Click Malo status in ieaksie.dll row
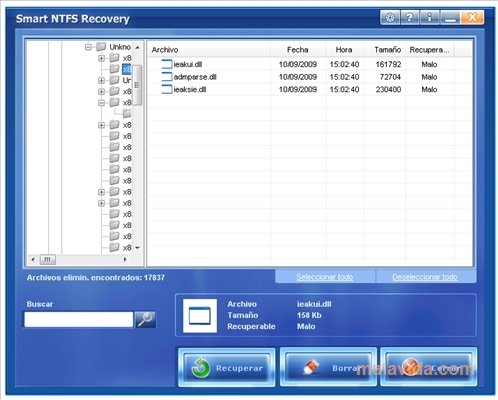498x400 pixels. [429, 89]
